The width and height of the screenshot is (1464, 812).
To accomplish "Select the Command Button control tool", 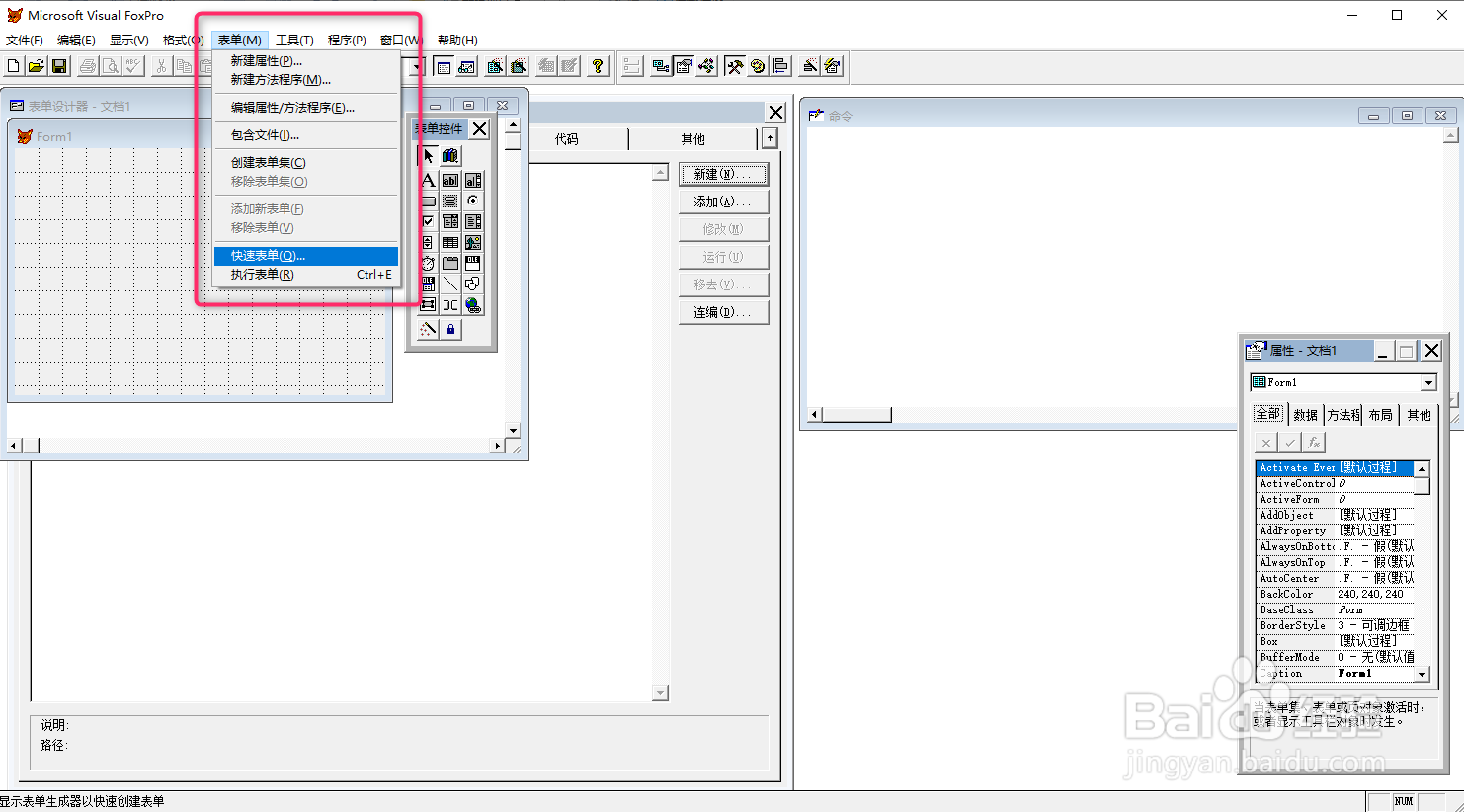I will [x=428, y=201].
